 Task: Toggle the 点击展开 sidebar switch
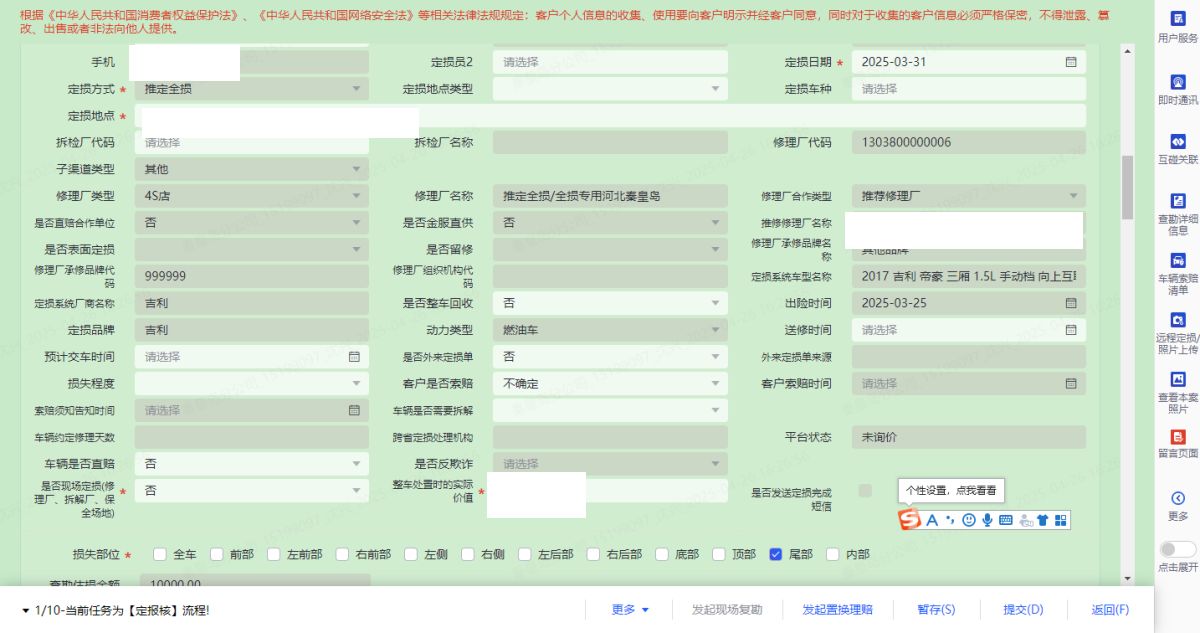(x=1177, y=549)
